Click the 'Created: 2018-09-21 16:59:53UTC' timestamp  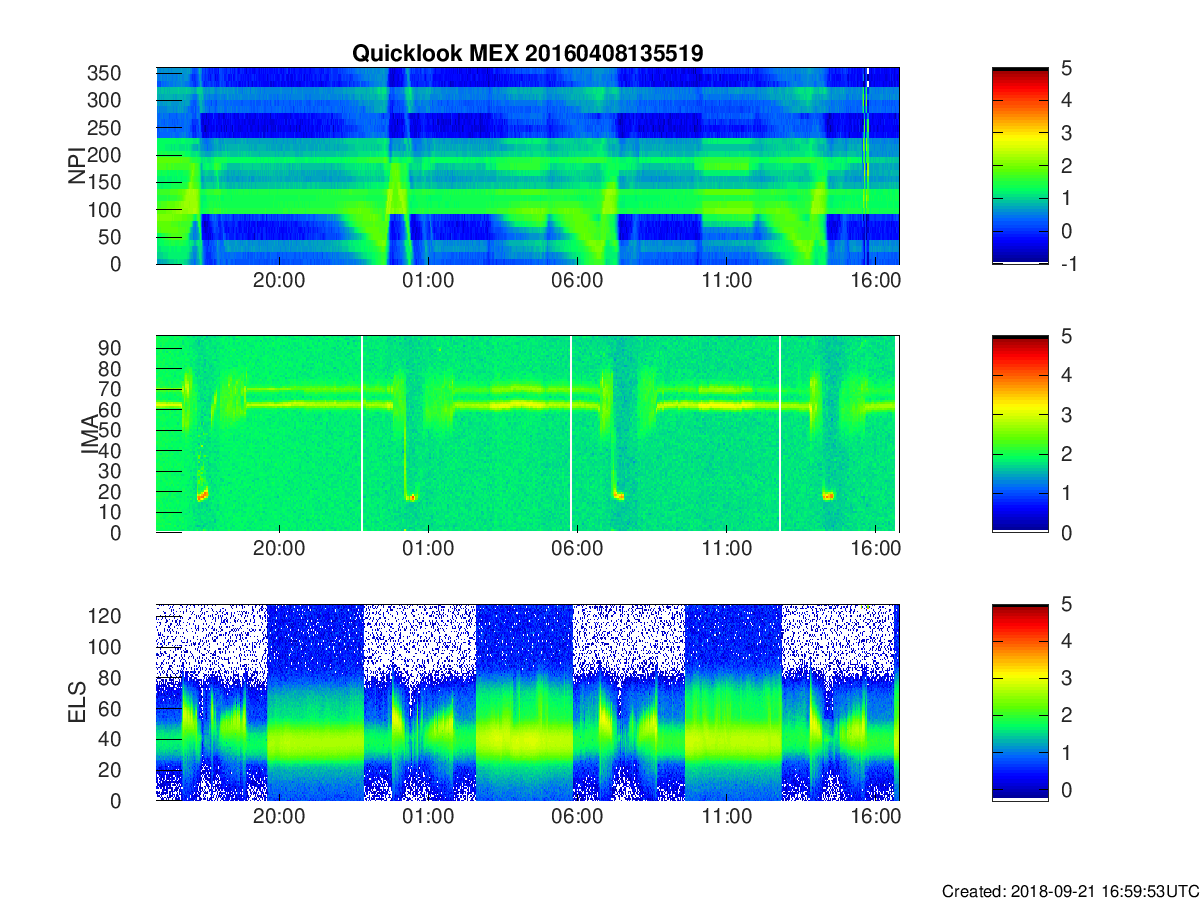tap(1070, 891)
